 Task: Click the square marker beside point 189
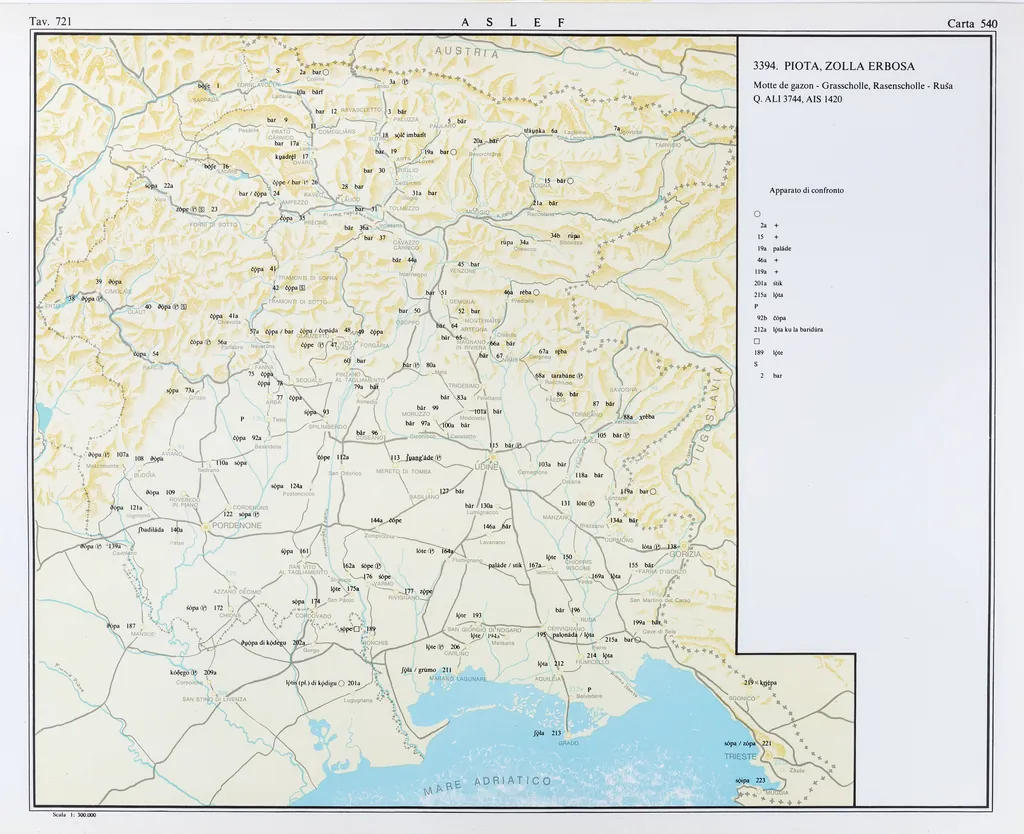356,629
